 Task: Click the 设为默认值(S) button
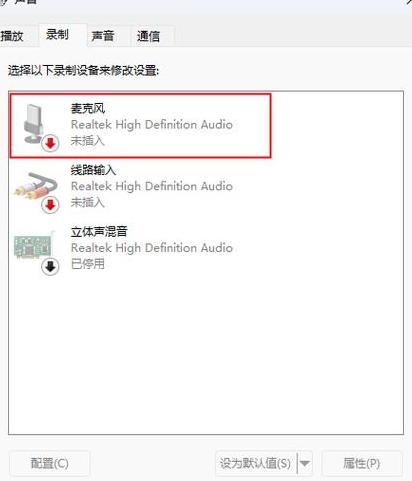point(256,463)
